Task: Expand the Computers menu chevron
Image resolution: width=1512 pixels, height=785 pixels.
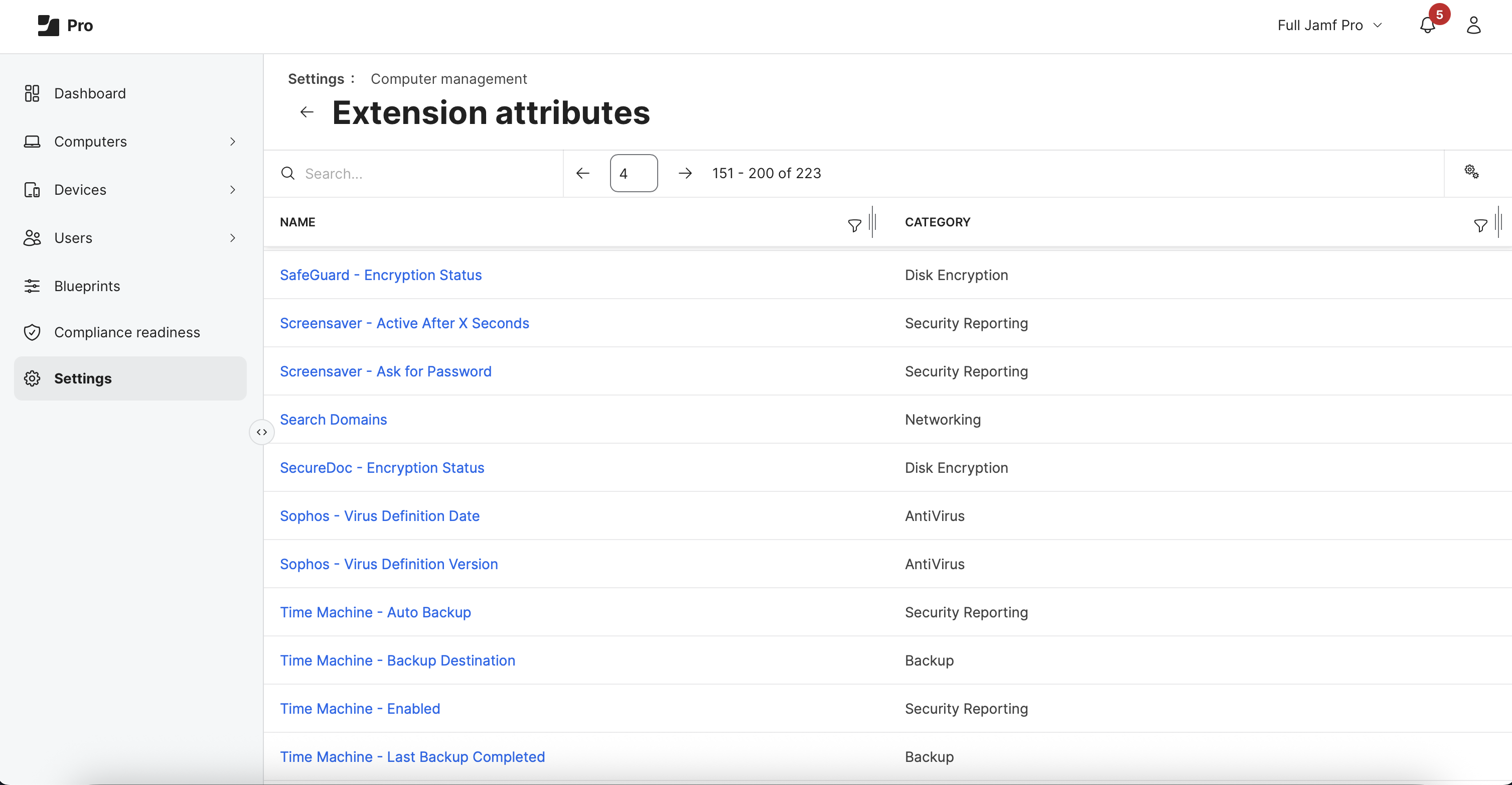Action: click(x=232, y=142)
